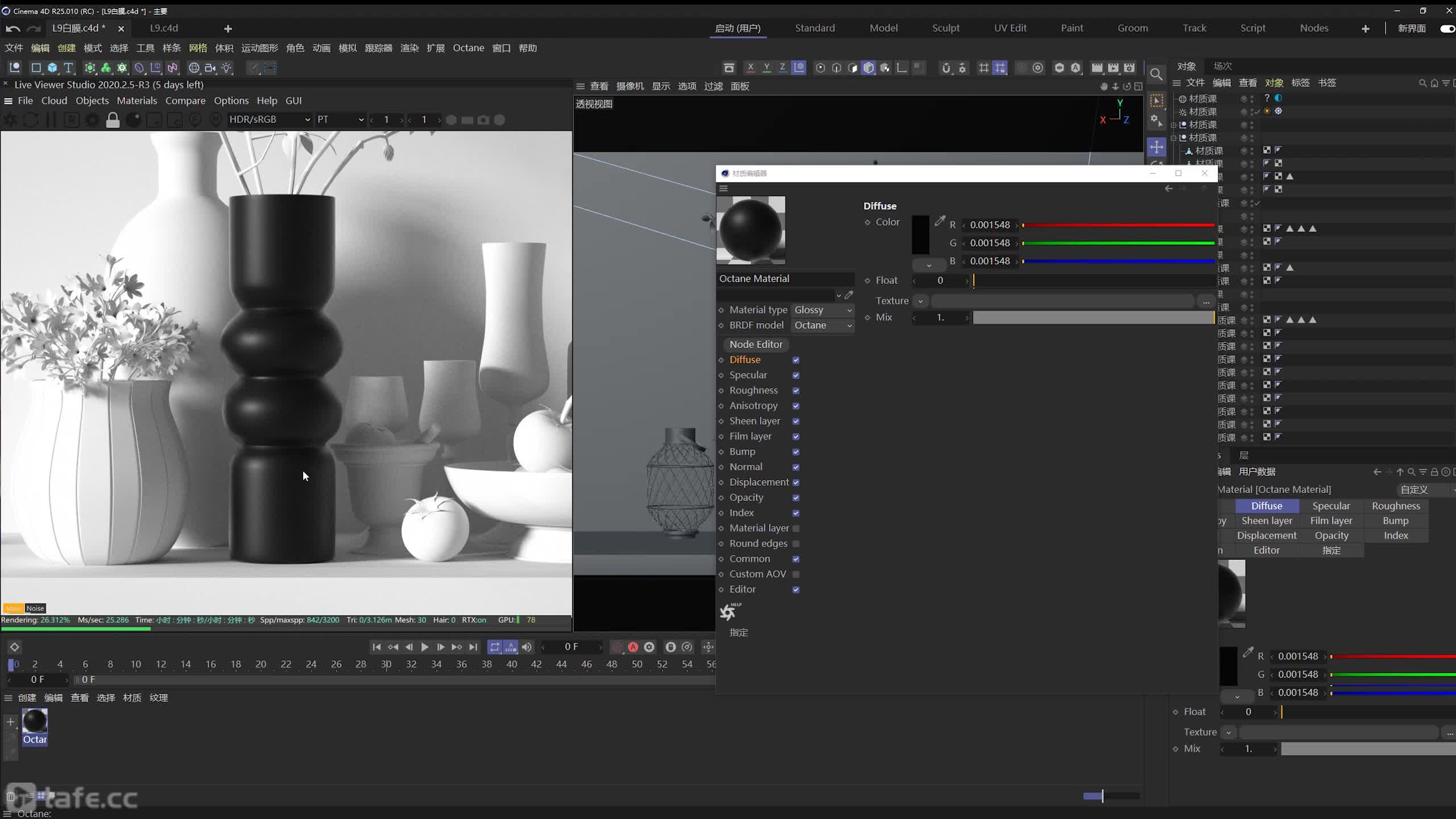This screenshot has width=1456, height=819.
Task: Open hamburger menu in material editor
Action: pos(723,189)
